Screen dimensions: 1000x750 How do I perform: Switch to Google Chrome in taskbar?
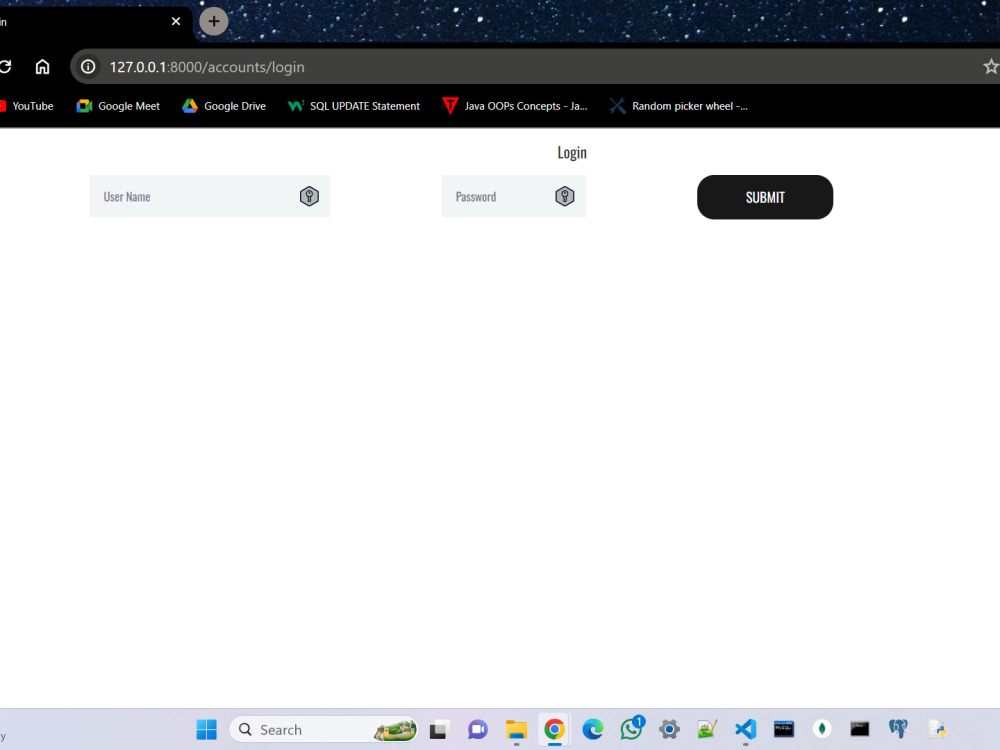point(554,730)
